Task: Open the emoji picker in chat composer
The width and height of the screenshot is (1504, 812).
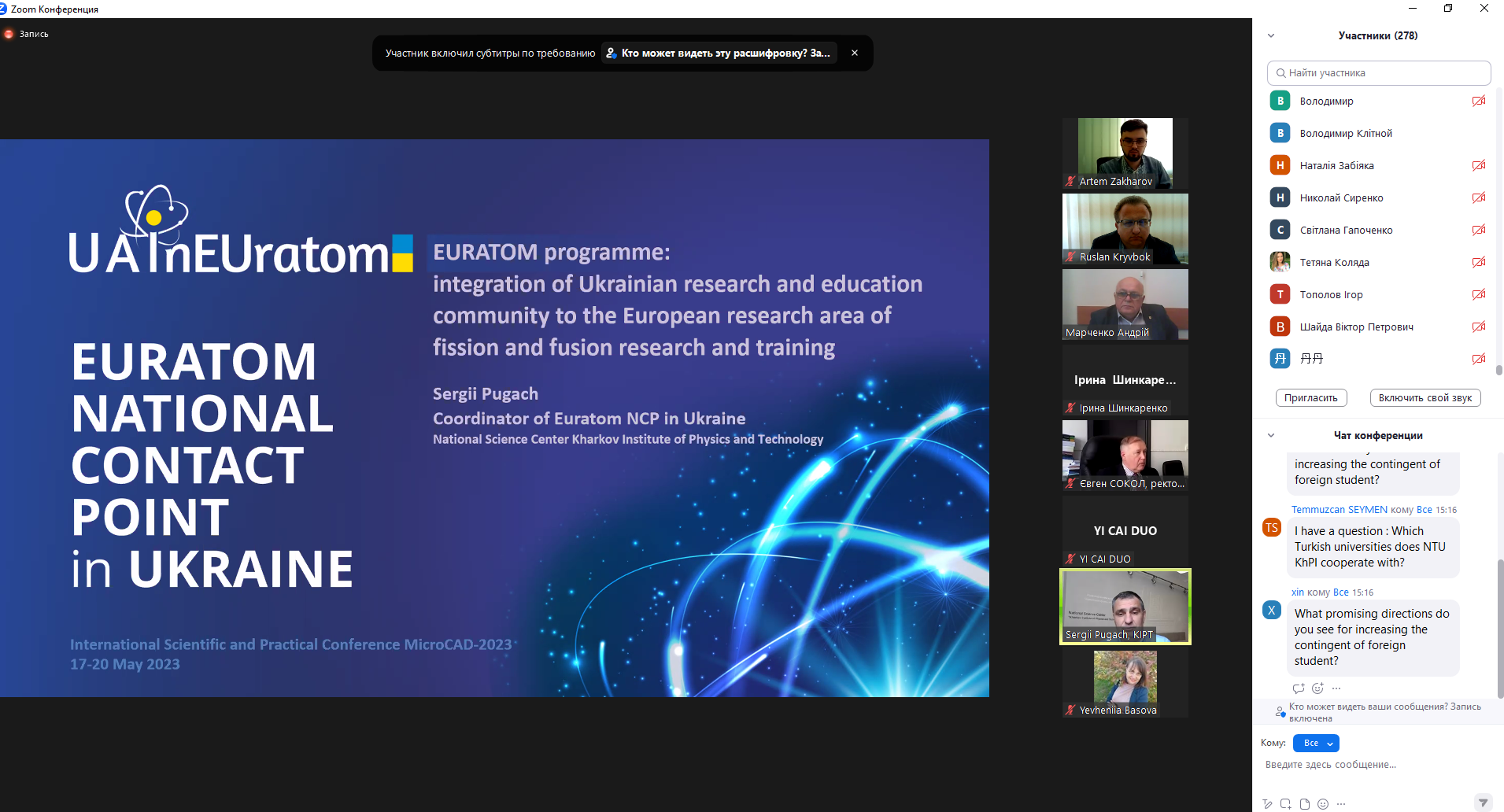Action: (1323, 804)
